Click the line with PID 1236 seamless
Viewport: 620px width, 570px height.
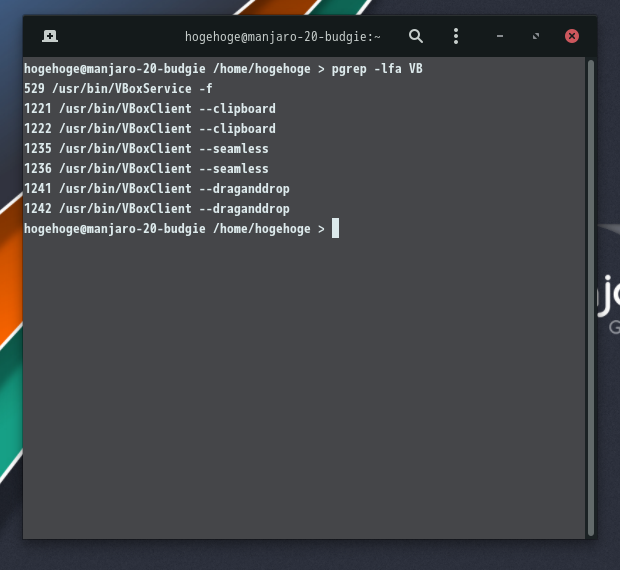146,169
